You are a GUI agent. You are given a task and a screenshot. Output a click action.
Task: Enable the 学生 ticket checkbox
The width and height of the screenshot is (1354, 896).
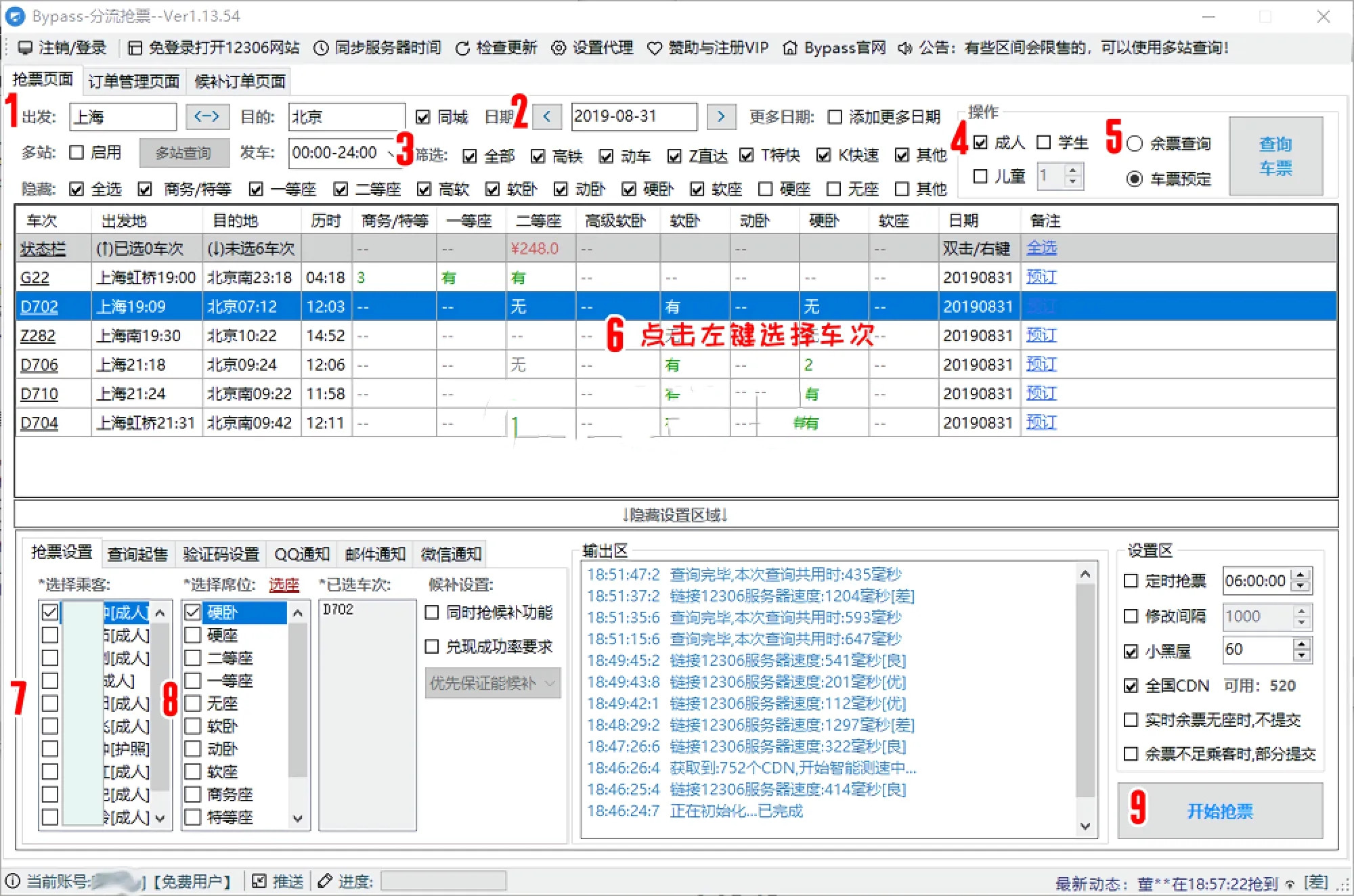[1043, 142]
